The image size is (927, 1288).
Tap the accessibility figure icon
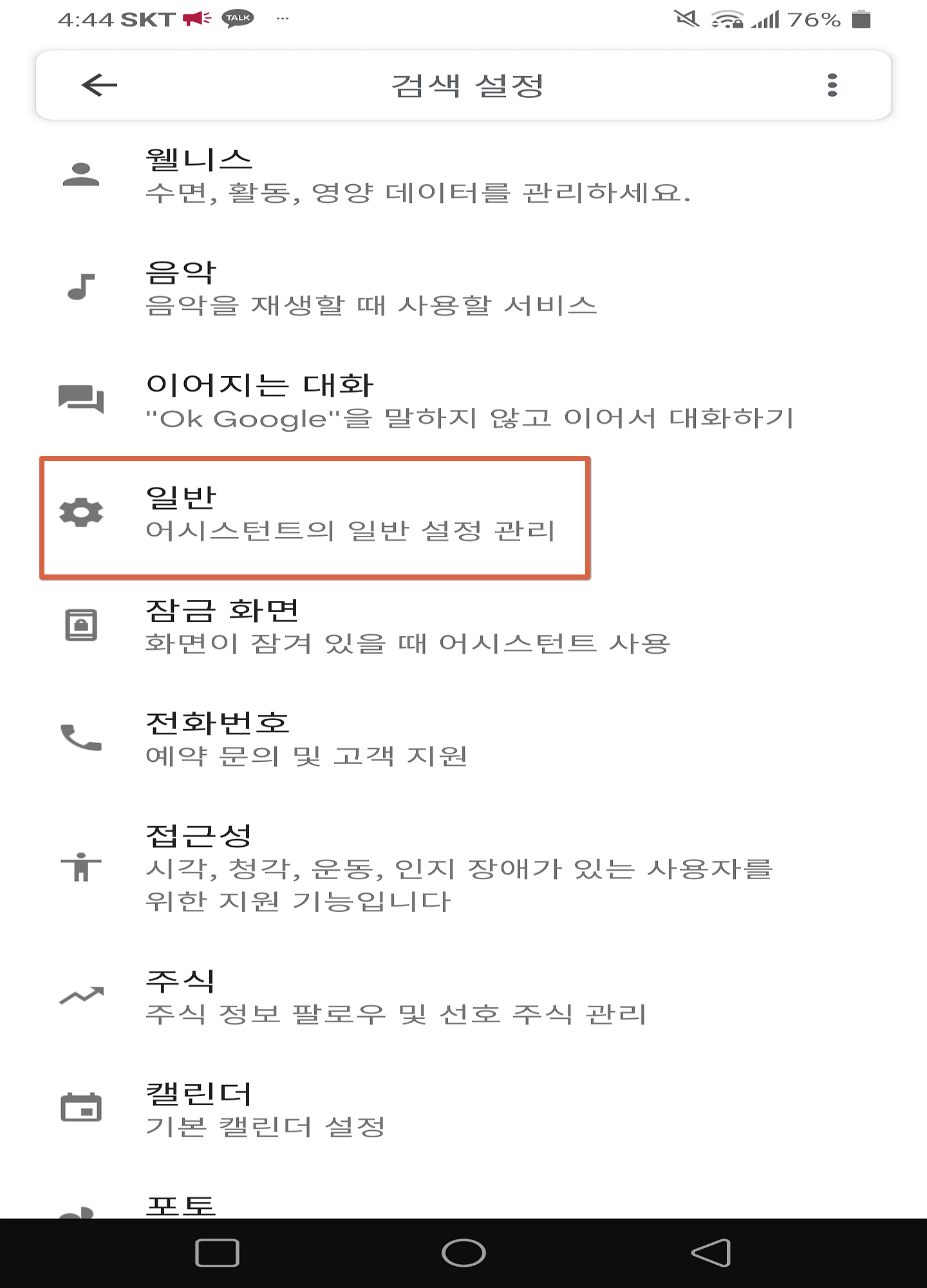click(x=81, y=866)
